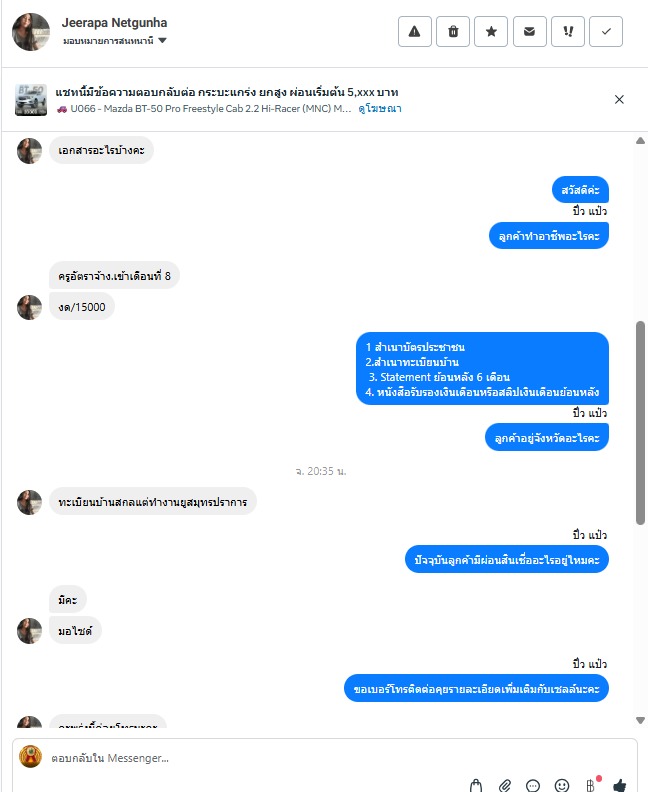Open saved replies speech bubble icon
The height and width of the screenshot is (792, 648).
point(533,785)
